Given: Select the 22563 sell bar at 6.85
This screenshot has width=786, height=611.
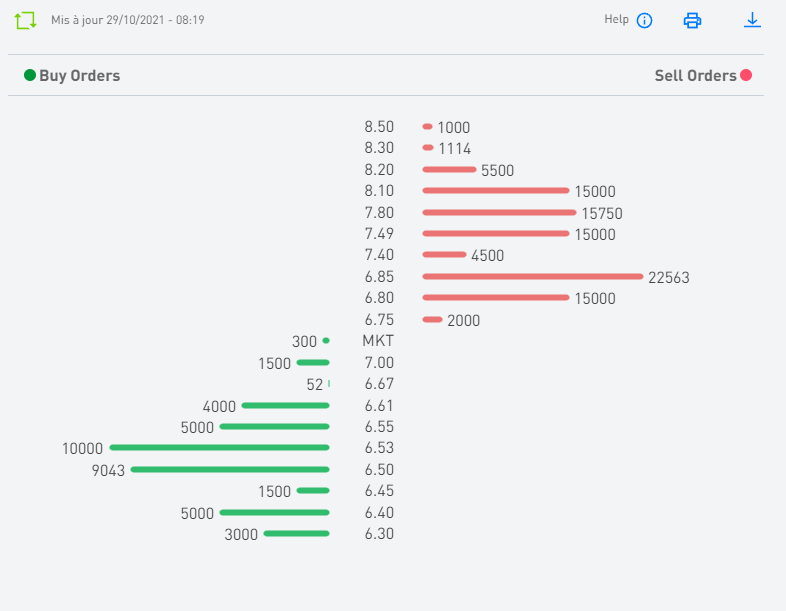Looking at the screenshot, I should pyautogui.click(x=533, y=277).
